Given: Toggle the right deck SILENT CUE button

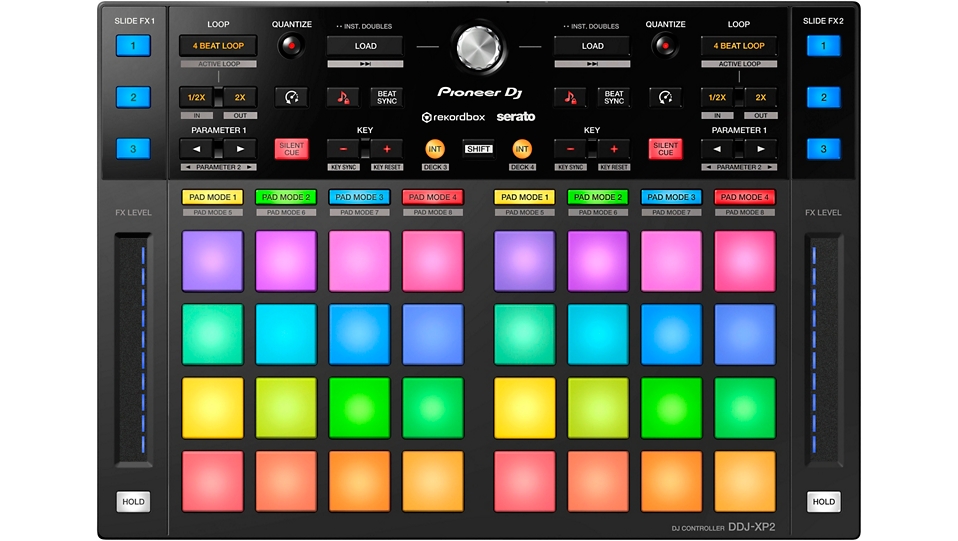Looking at the screenshot, I should point(665,149).
